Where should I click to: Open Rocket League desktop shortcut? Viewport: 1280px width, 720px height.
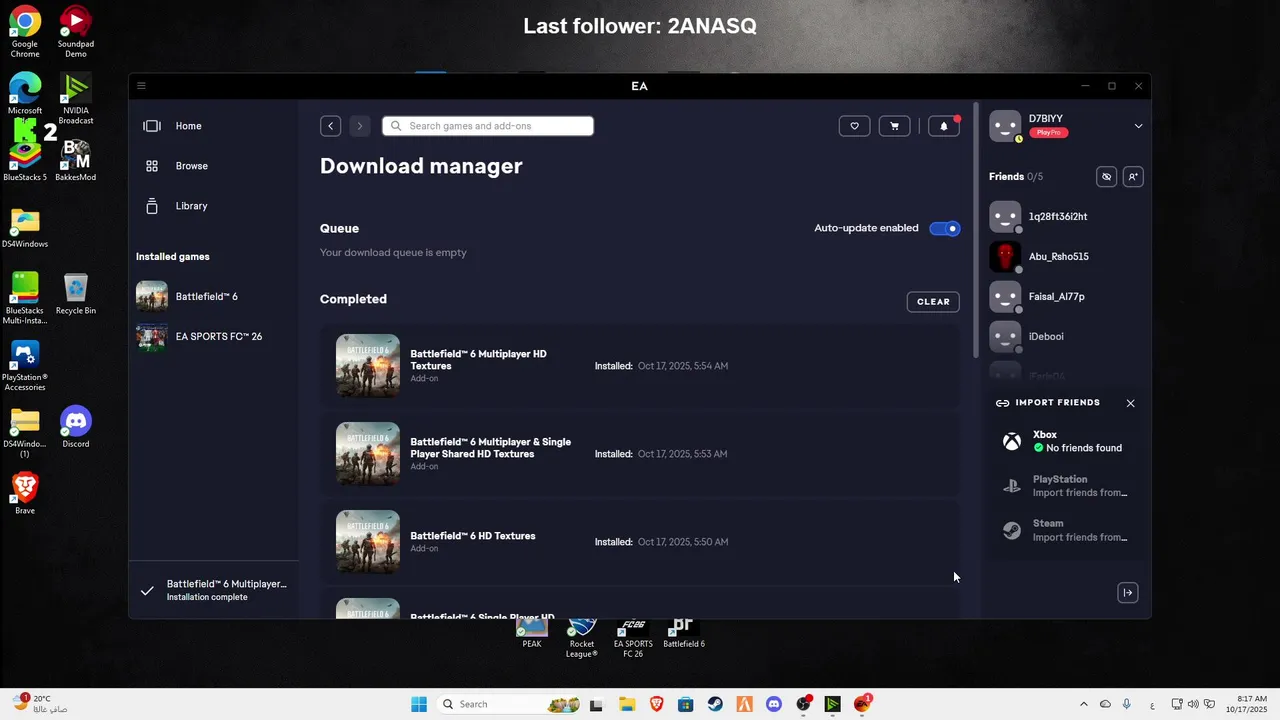582,638
